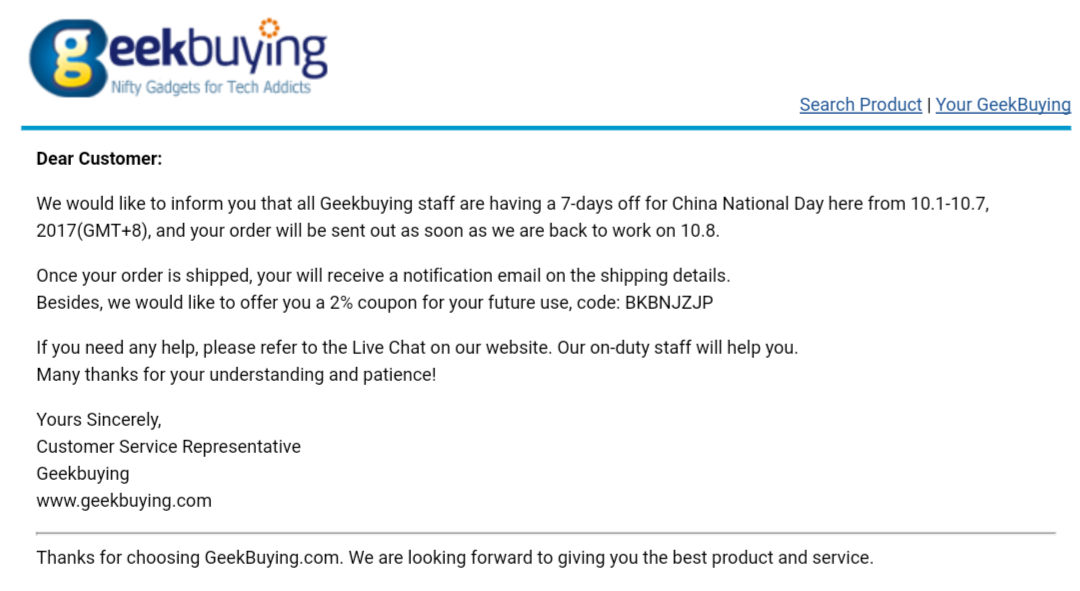1080x591 pixels.
Task: Click the coupon code BKBNJZJP
Action: pos(669,302)
